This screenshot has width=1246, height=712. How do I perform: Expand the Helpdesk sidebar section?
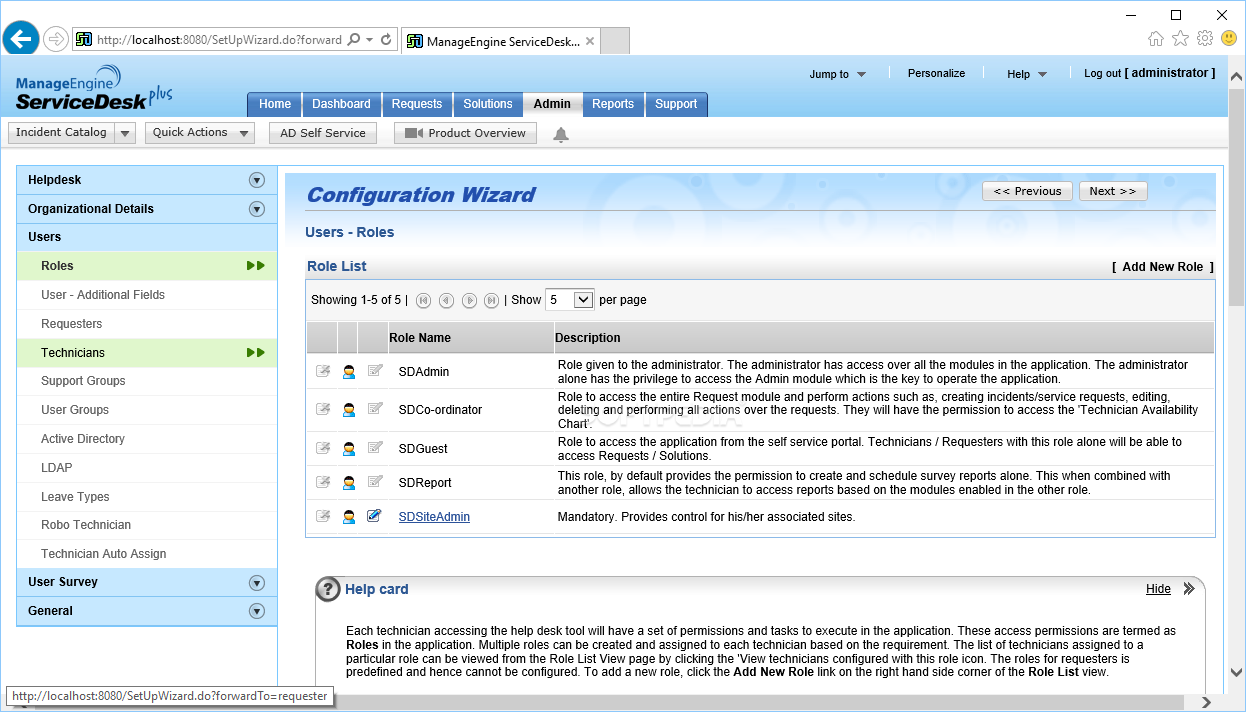pos(257,180)
